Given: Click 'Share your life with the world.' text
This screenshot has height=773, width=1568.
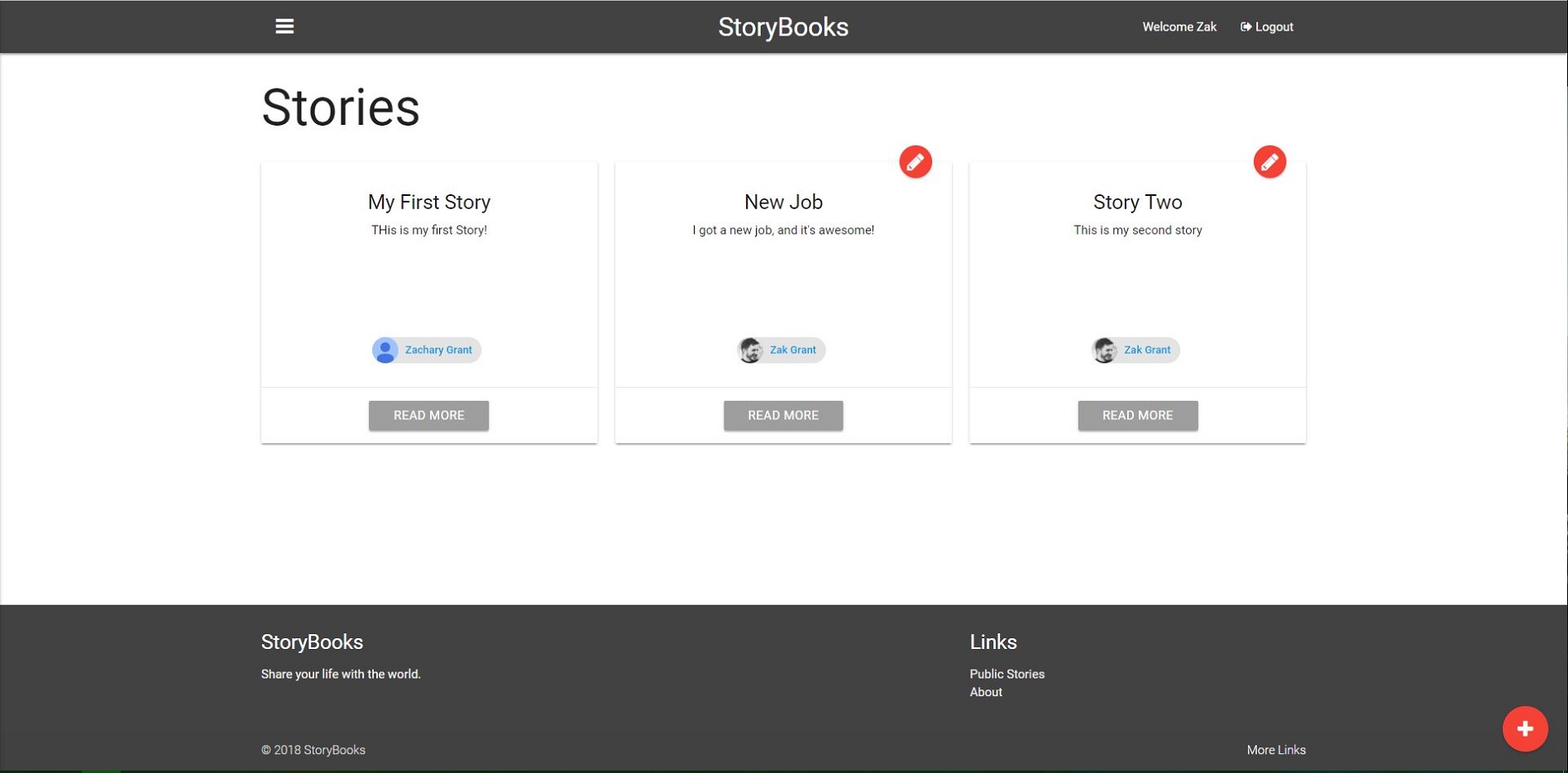Looking at the screenshot, I should tap(341, 674).
